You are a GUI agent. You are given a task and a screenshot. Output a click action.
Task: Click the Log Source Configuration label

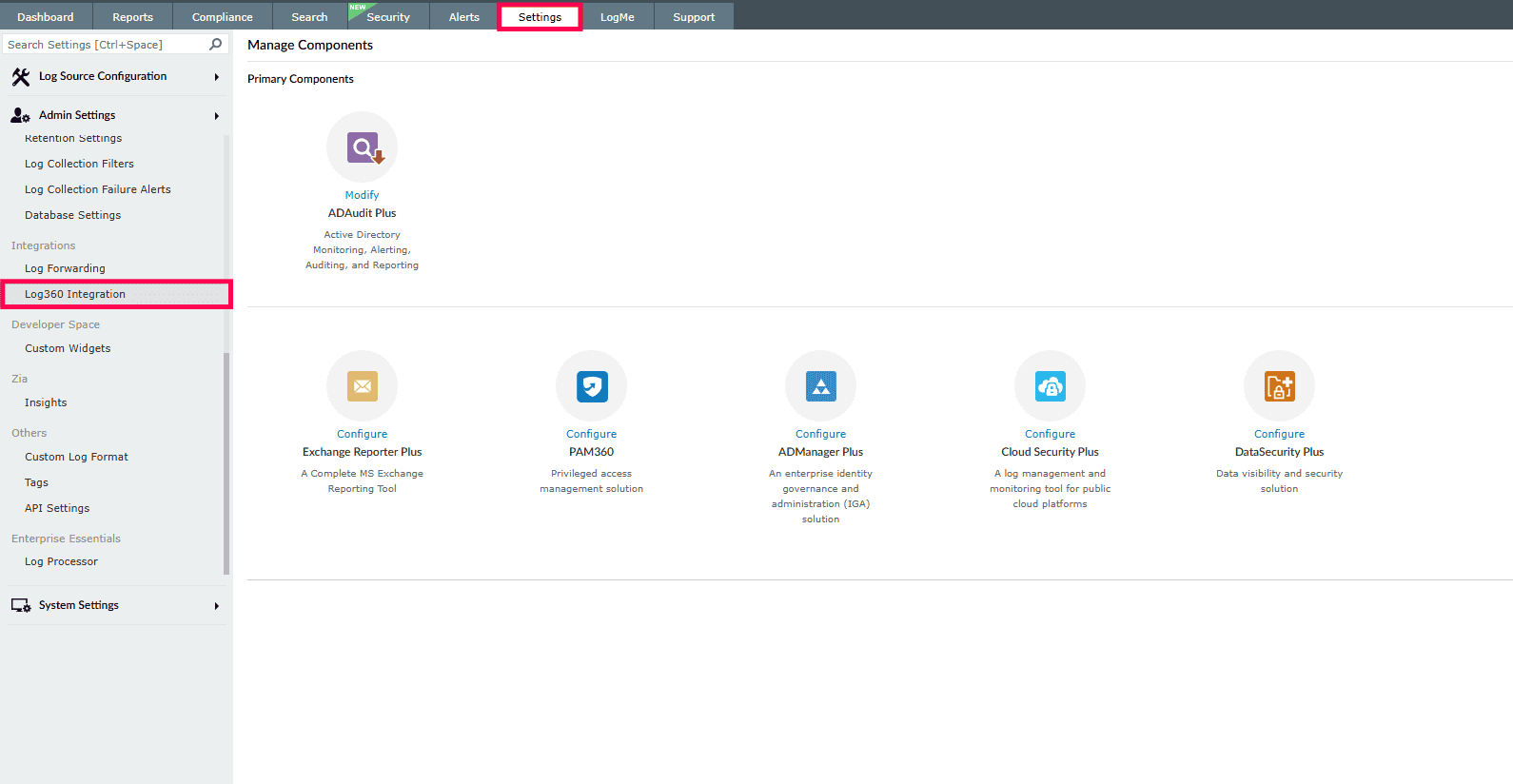point(103,76)
